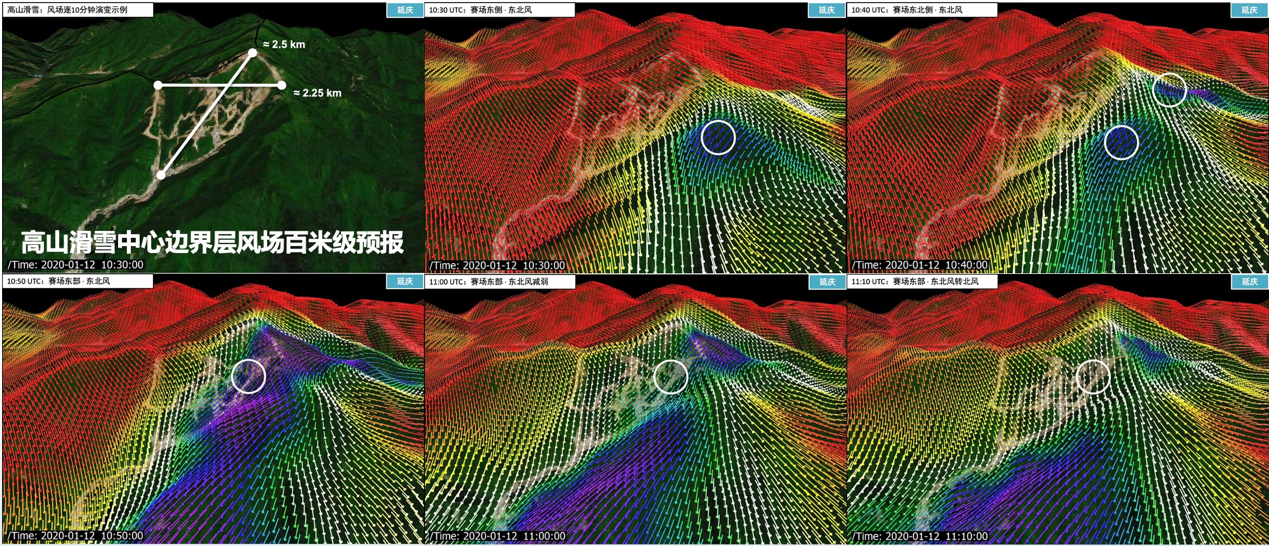Click the 延庆 button in the satellite panel
Image resolution: width=1269 pixels, height=546 pixels.
(x=404, y=10)
